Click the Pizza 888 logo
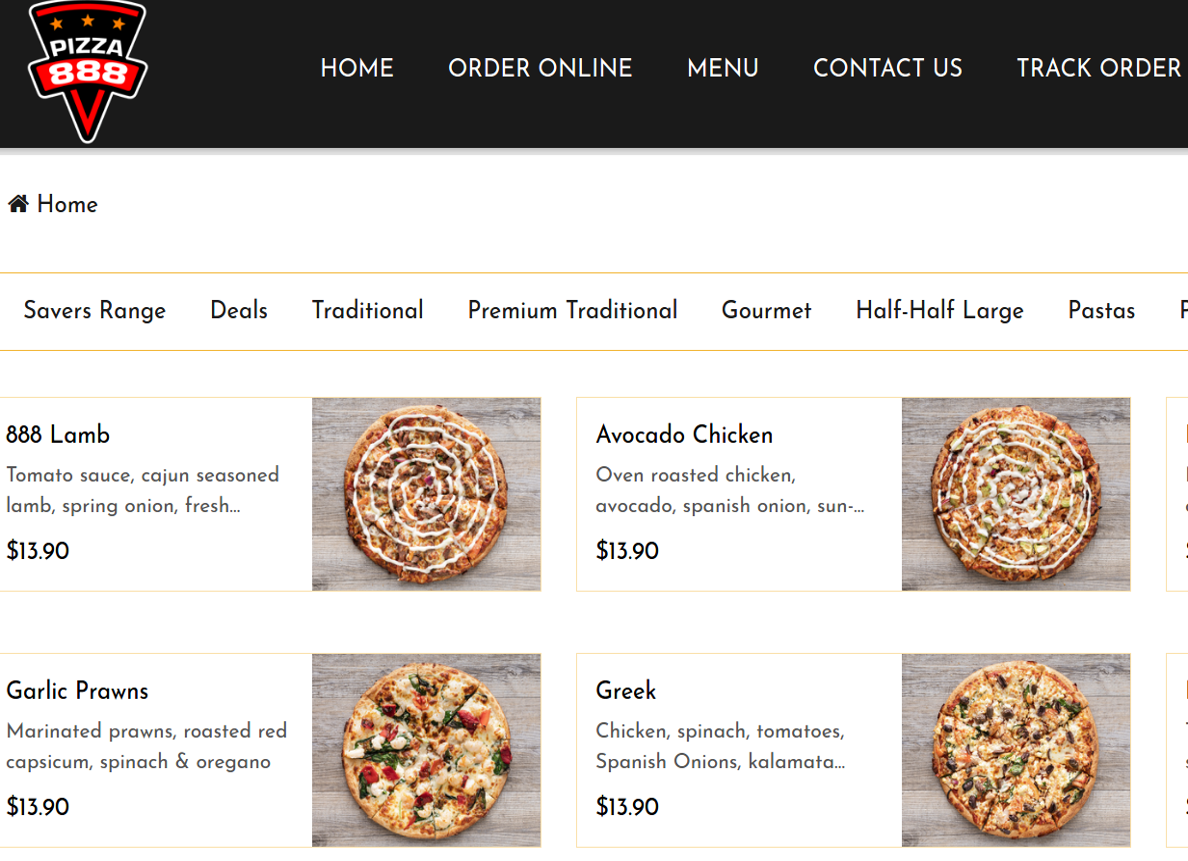Image resolution: width=1188 pixels, height=861 pixels. tap(88, 71)
